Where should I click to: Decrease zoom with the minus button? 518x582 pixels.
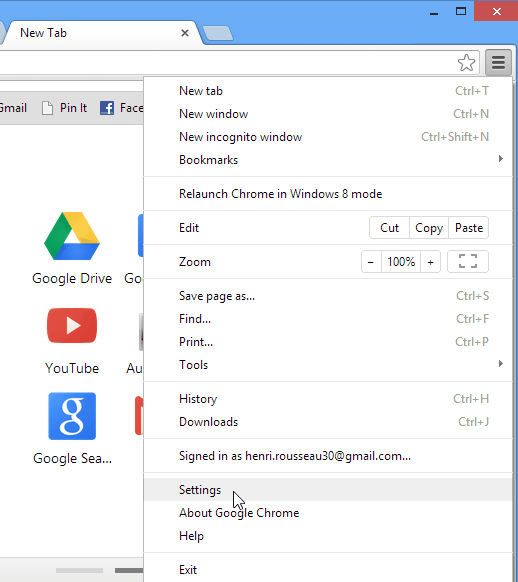pyautogui.click(x=371, y=262)
